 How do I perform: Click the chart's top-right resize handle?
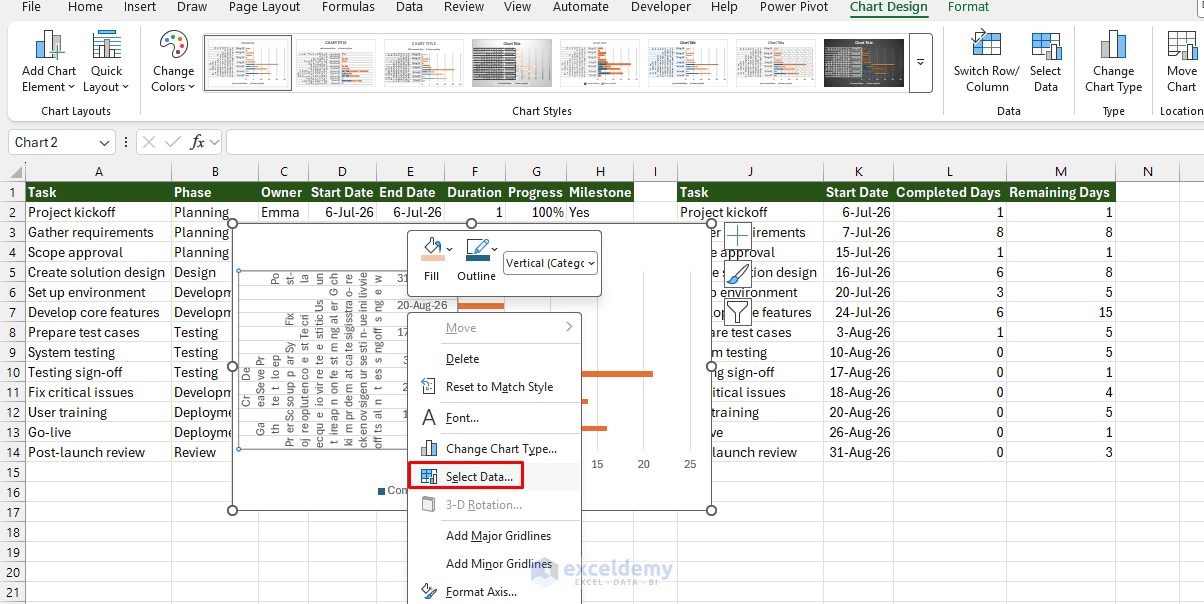coord(711,225)
